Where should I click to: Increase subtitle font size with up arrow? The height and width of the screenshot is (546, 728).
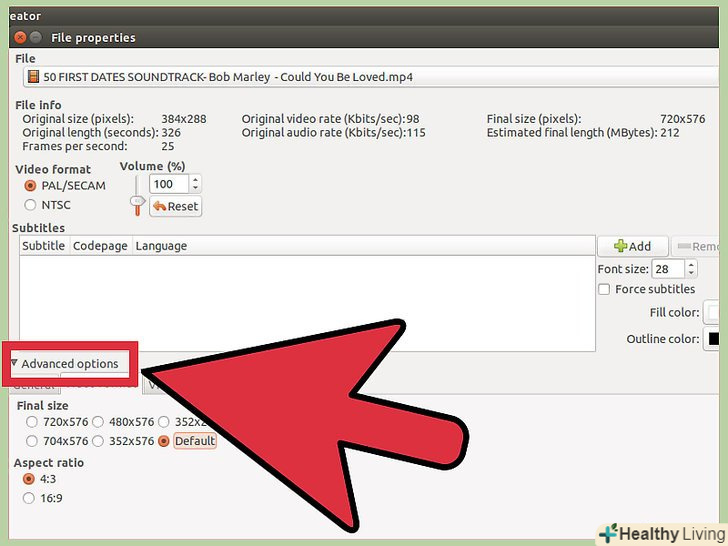point(691,265)
